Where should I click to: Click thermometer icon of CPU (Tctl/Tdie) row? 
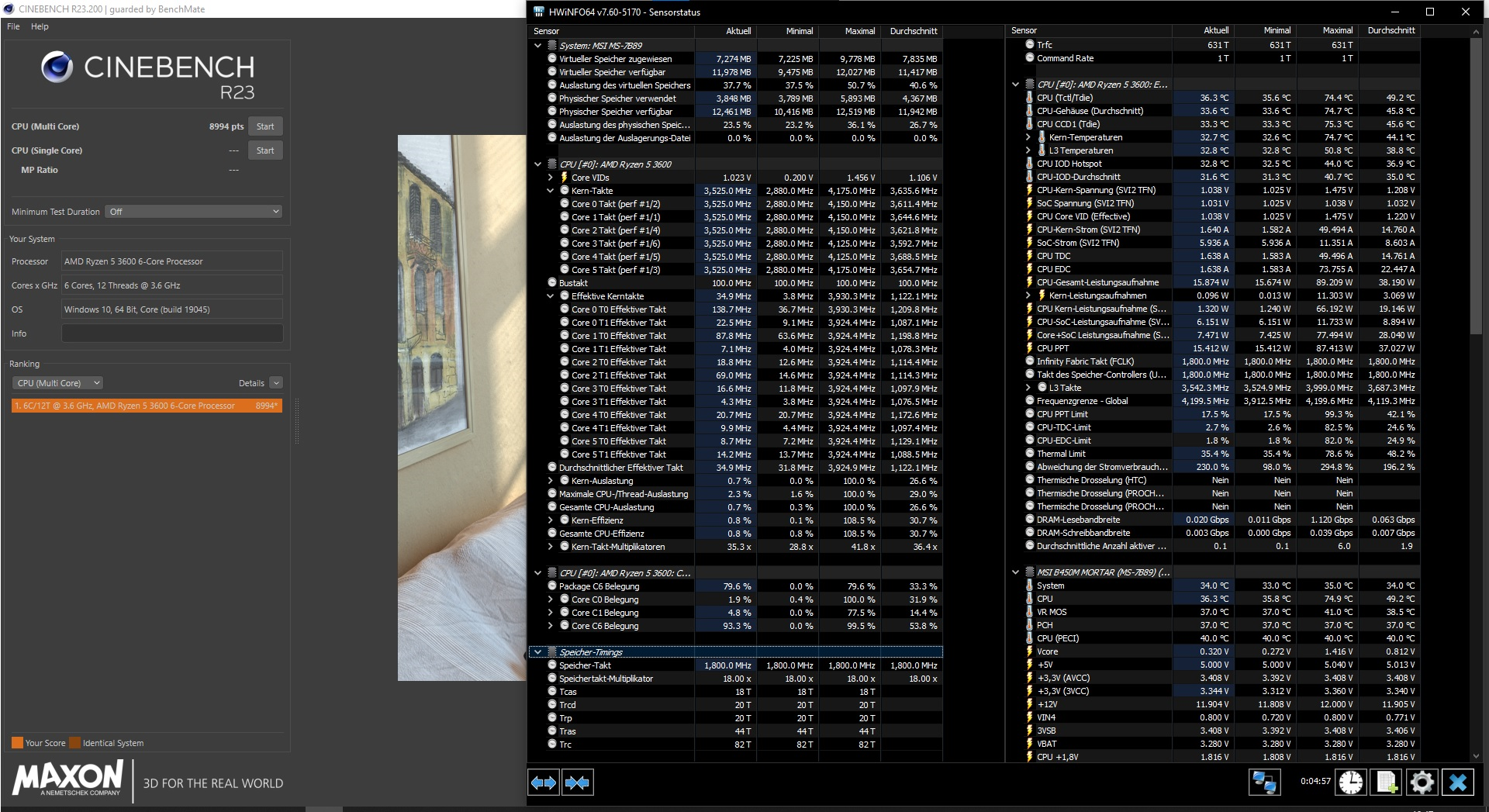(x=1029, y=98)
